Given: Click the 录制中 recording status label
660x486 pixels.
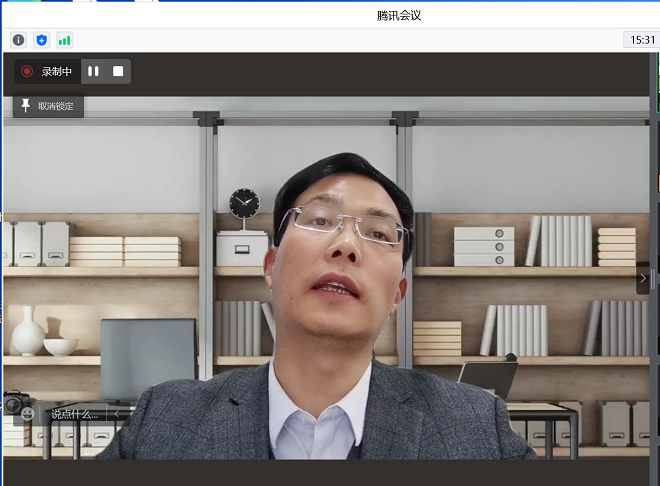Looking at the screenshot, I should coord(56,71).
